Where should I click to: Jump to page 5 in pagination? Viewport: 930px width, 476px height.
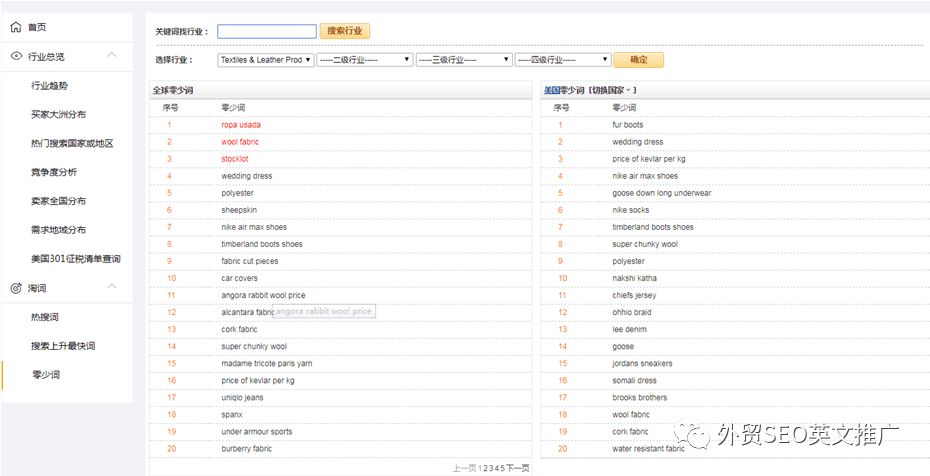[x=502, y=468]
